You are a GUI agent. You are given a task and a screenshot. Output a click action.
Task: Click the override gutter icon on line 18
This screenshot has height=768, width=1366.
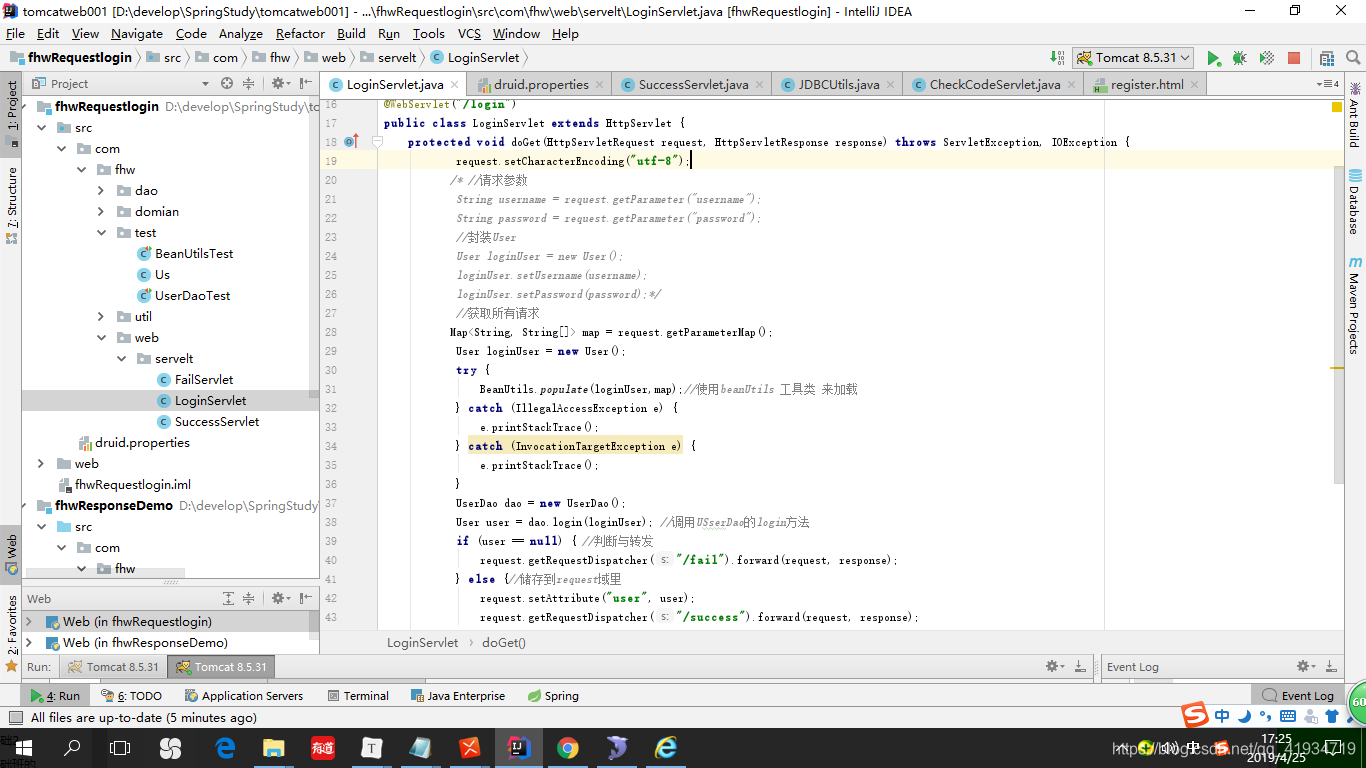click(x=350, y=142)
